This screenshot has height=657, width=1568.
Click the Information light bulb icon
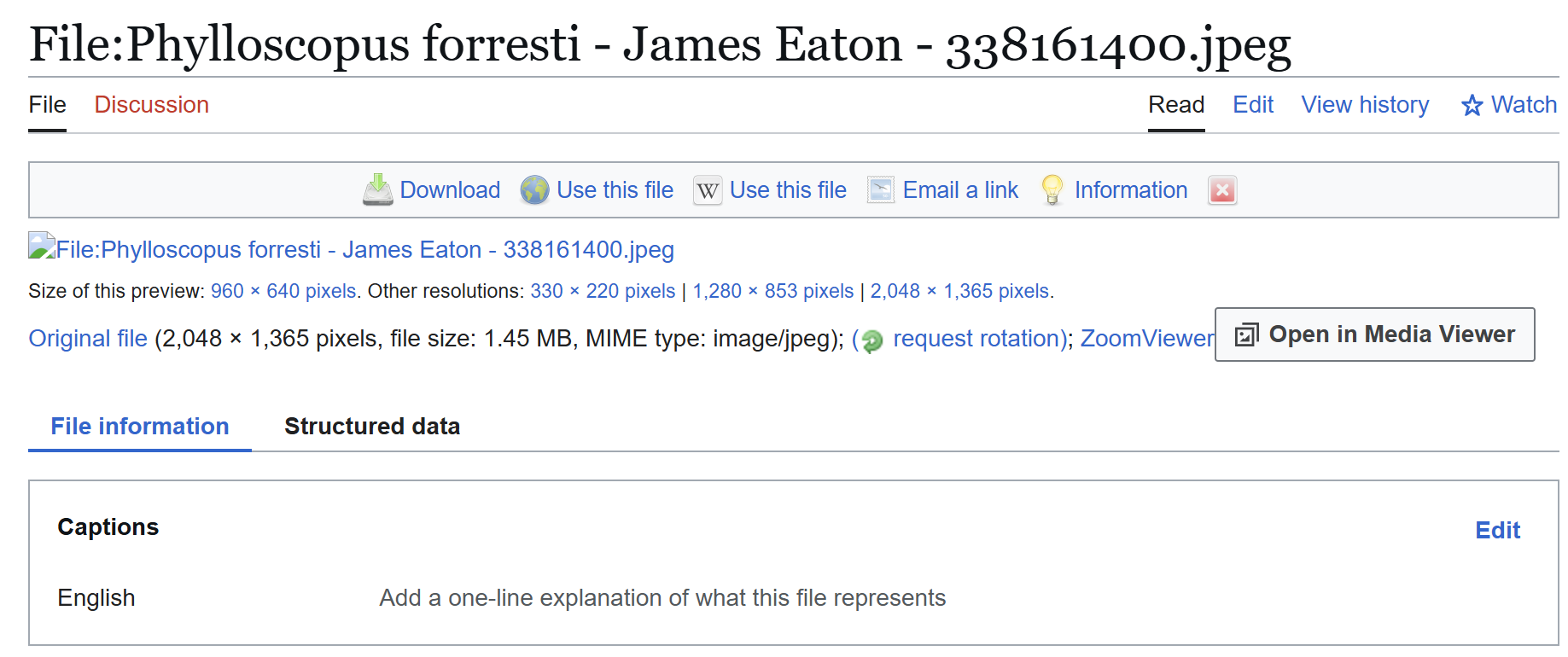click(1052, 189)
